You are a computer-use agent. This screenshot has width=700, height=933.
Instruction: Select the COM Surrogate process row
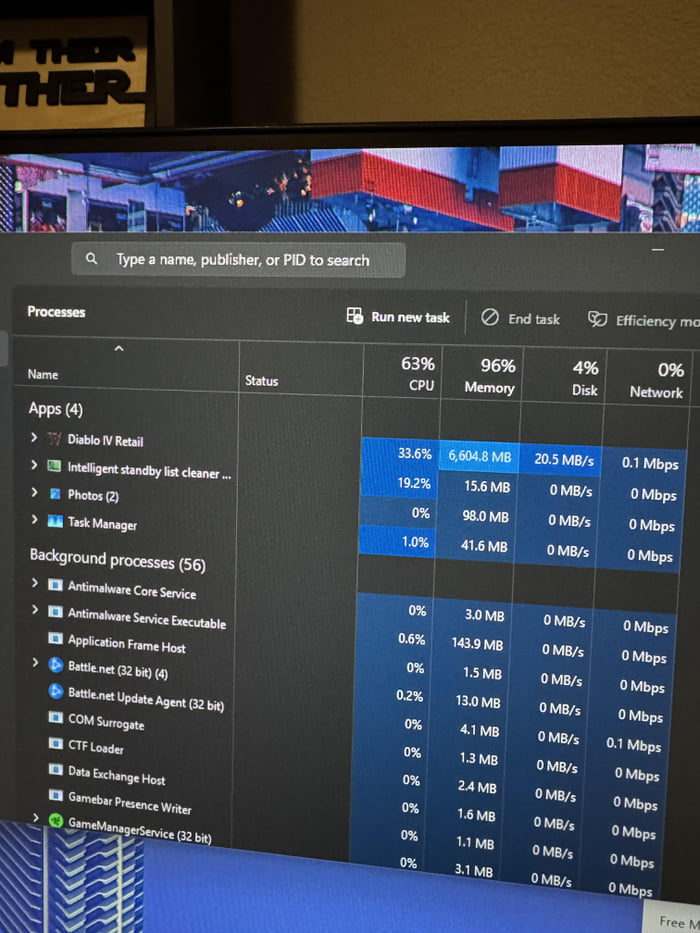click(106, 721)
